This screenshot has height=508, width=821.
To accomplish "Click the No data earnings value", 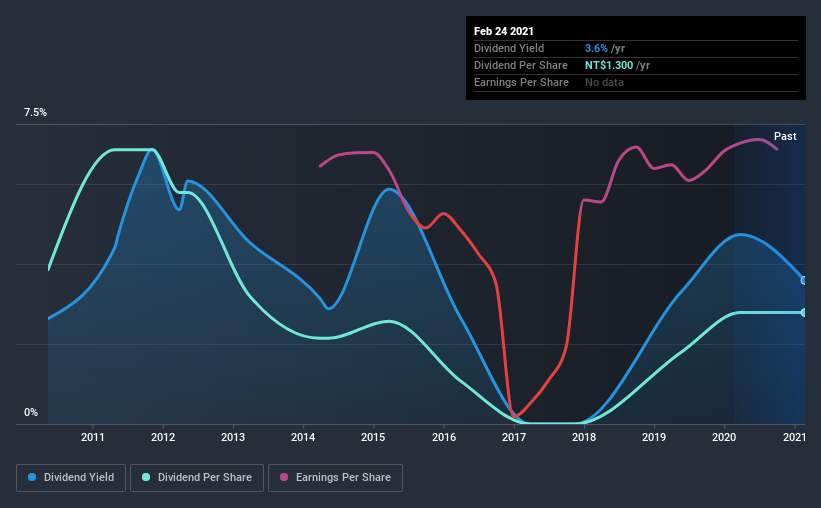I will pyautogui.click(x=604, y=82).
